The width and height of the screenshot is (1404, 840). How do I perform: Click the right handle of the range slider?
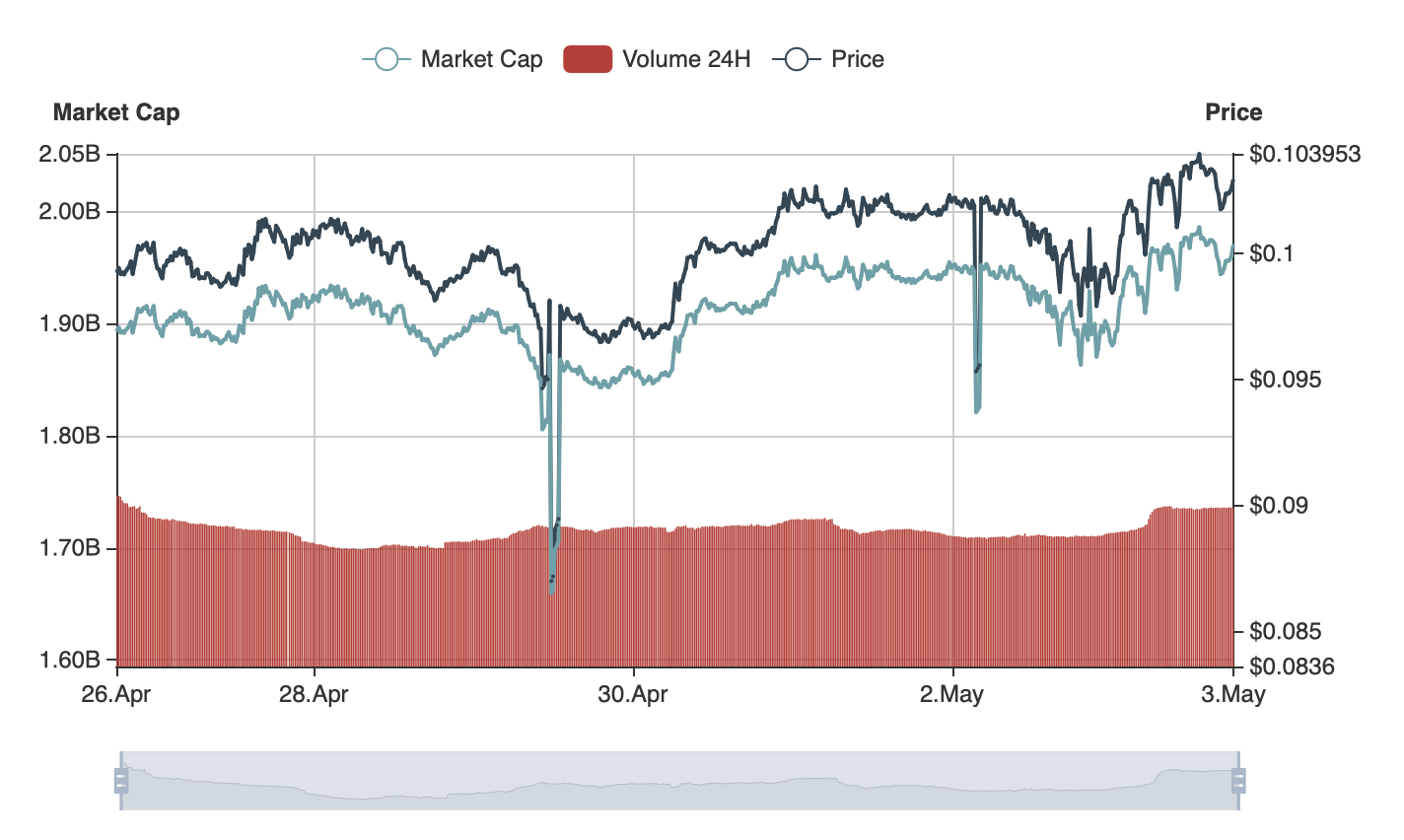click(1238, 781)
